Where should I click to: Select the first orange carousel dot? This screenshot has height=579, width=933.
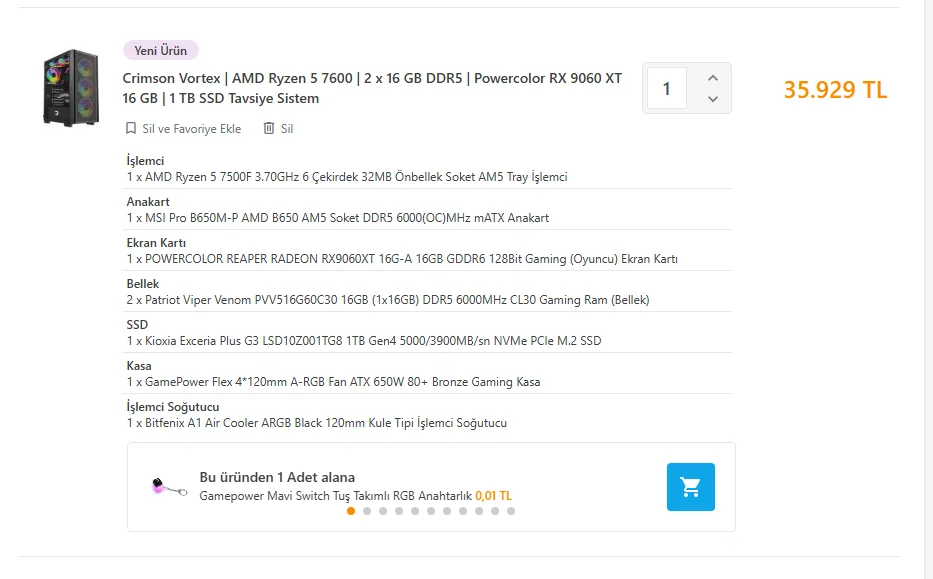pos(351,511)
